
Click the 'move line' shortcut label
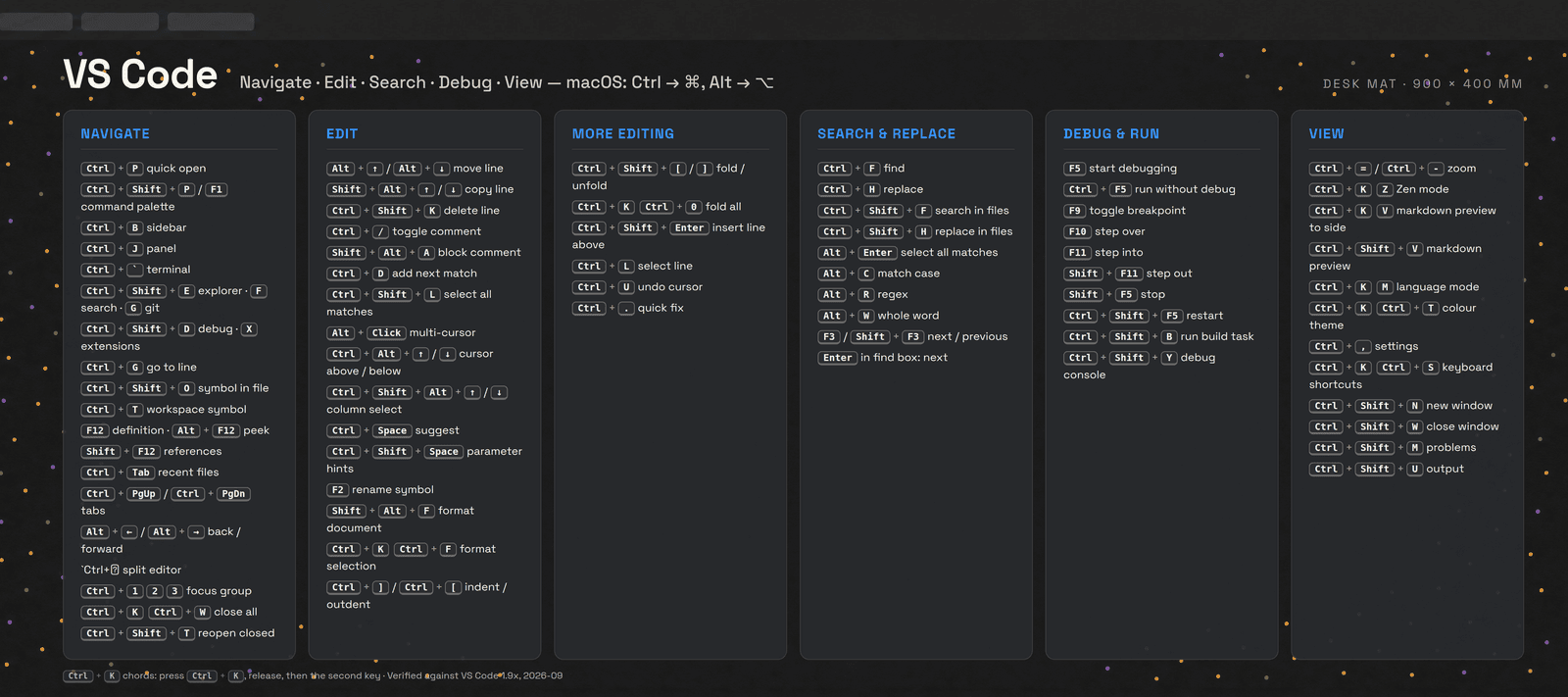click(x=478, y=169)
